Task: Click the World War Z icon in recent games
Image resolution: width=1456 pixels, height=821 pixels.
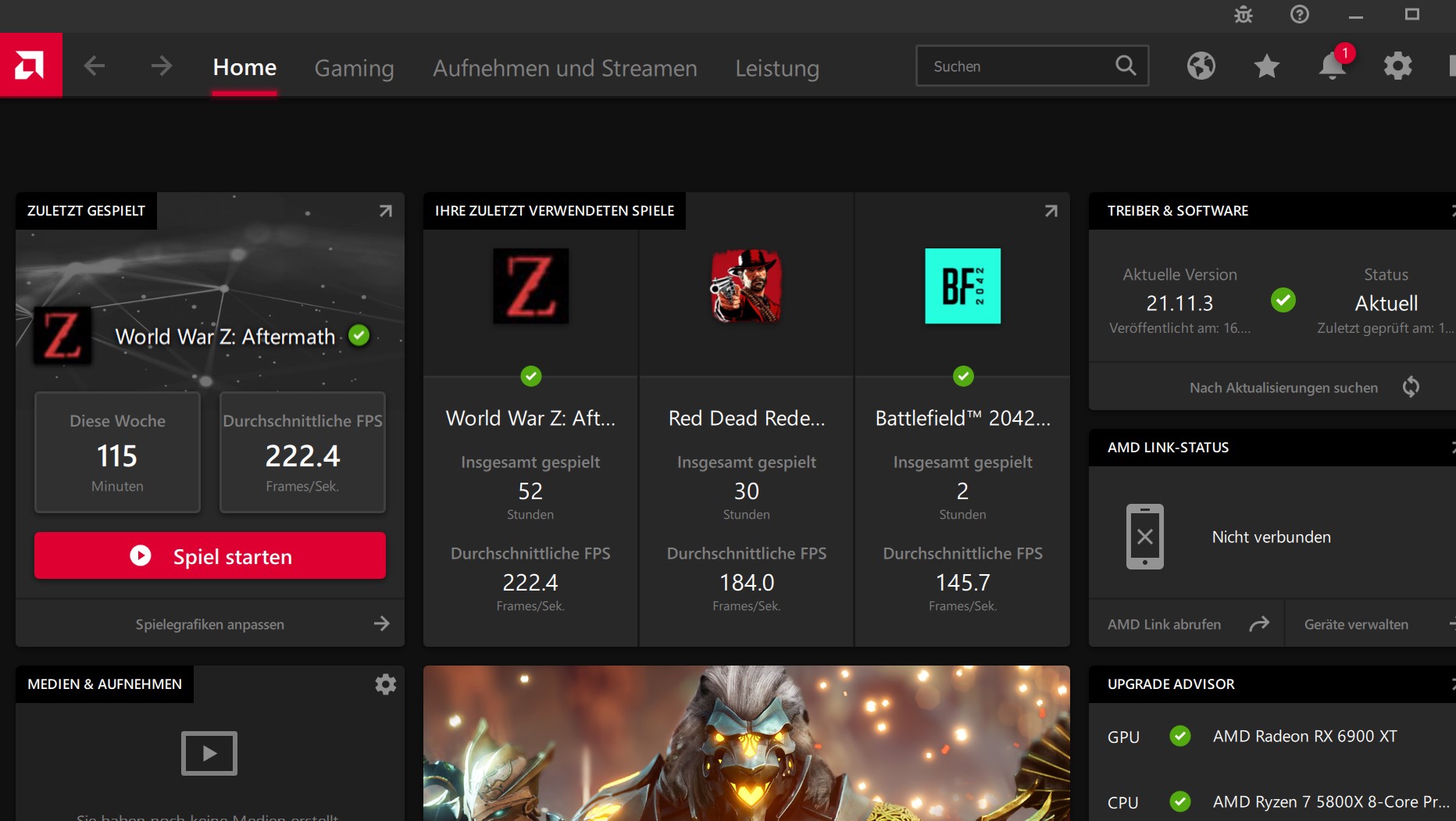Action: point(531,286)
